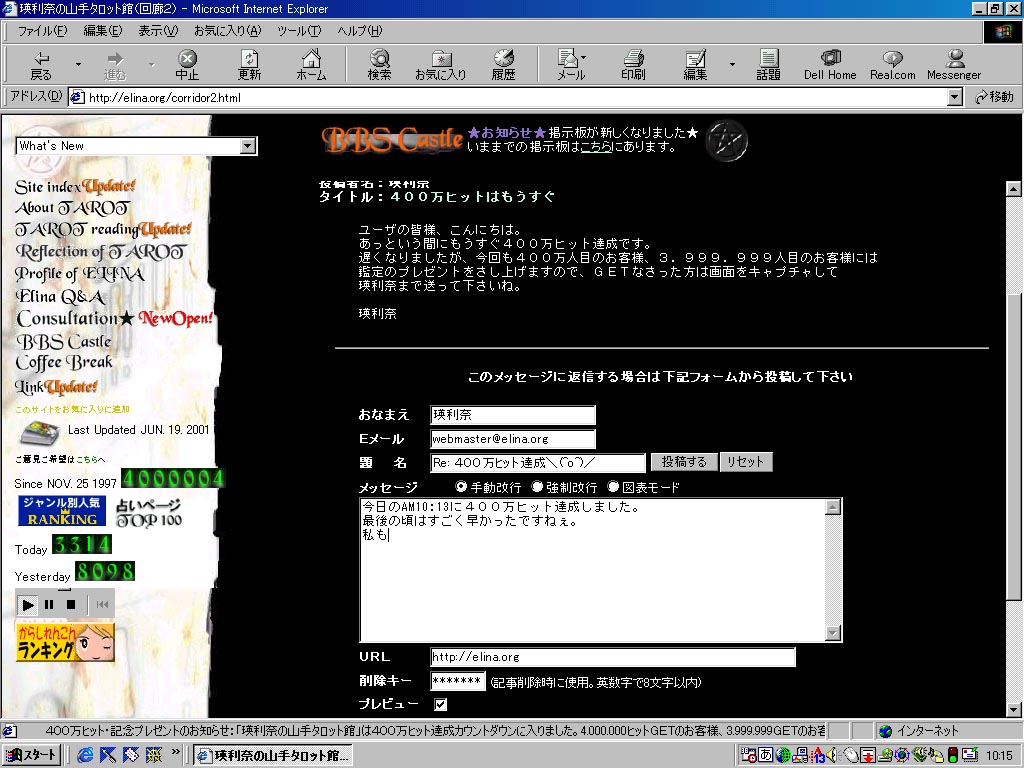Expand the Back button history arrow
Screen dimensions: 1024x768
point(78,65)
